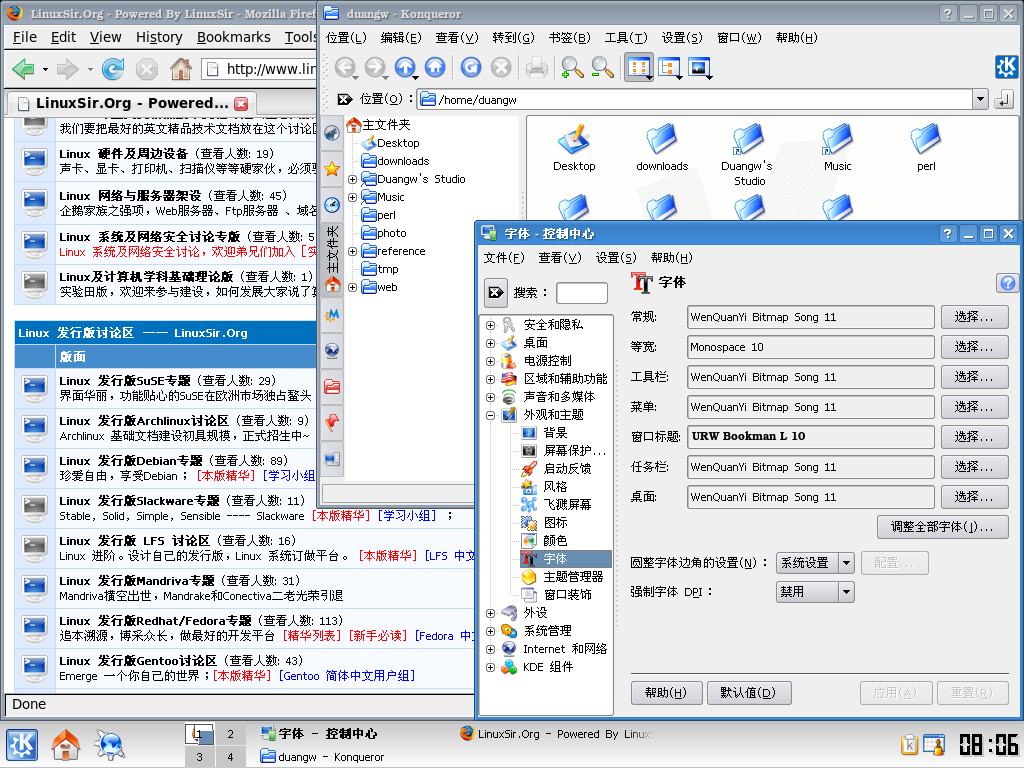Screen dimensions: 1024x768
Task: Click the Firefox reload button
Action: (x=112, y=69)
